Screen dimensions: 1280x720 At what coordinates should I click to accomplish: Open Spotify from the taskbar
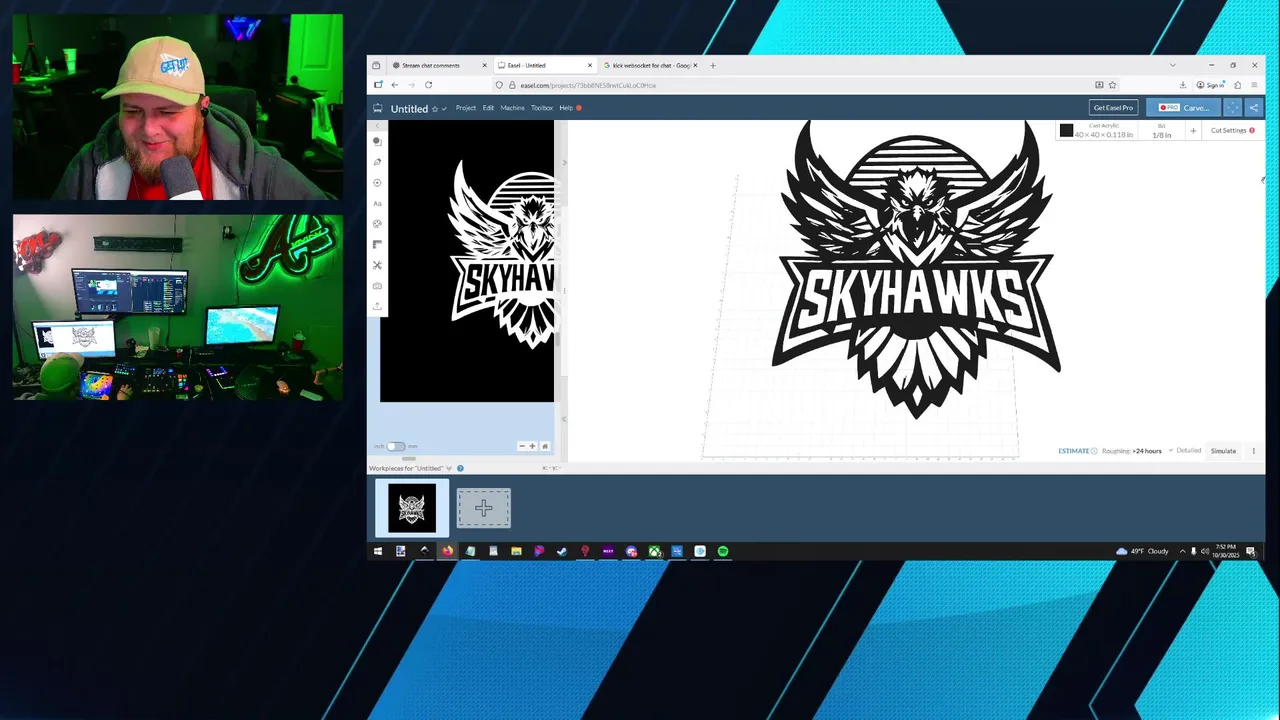tap(723, 551)
